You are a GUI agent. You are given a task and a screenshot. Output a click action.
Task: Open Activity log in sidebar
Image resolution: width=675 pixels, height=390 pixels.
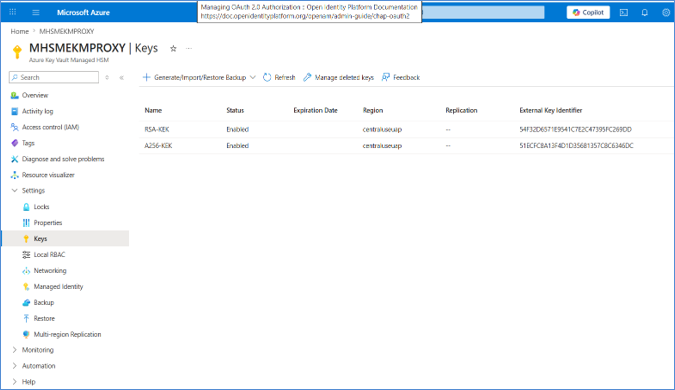(x=37, y=111)
